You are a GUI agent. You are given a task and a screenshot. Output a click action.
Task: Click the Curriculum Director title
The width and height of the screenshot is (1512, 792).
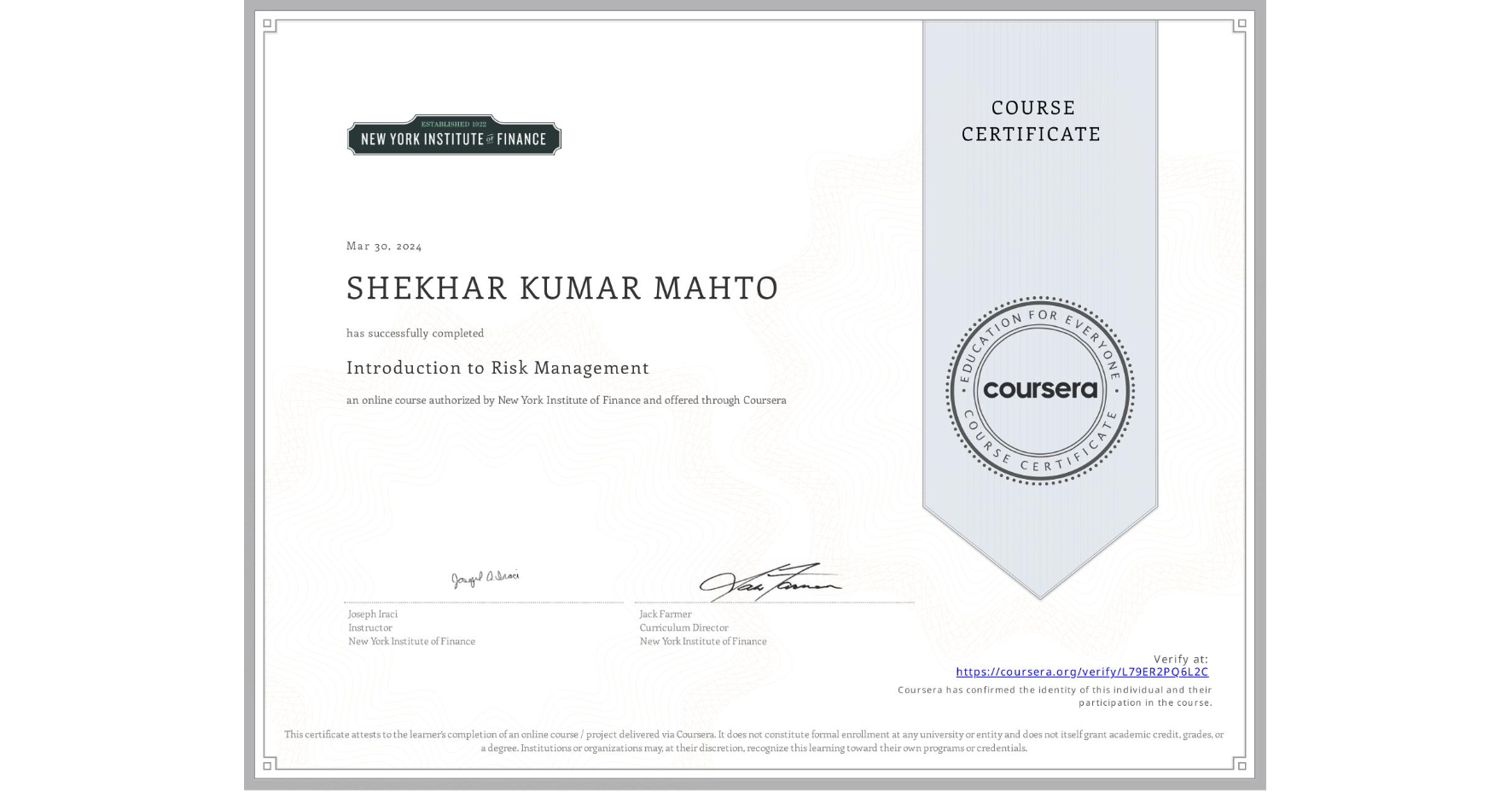(684, 627)
